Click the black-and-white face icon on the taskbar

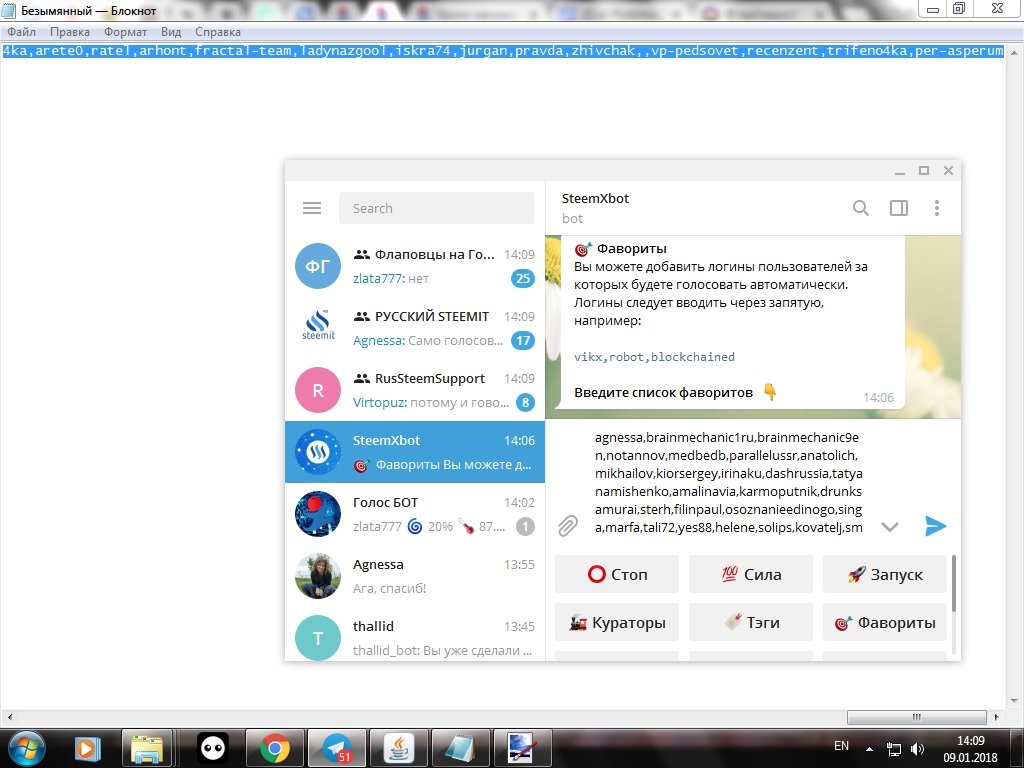coord(213,748)
